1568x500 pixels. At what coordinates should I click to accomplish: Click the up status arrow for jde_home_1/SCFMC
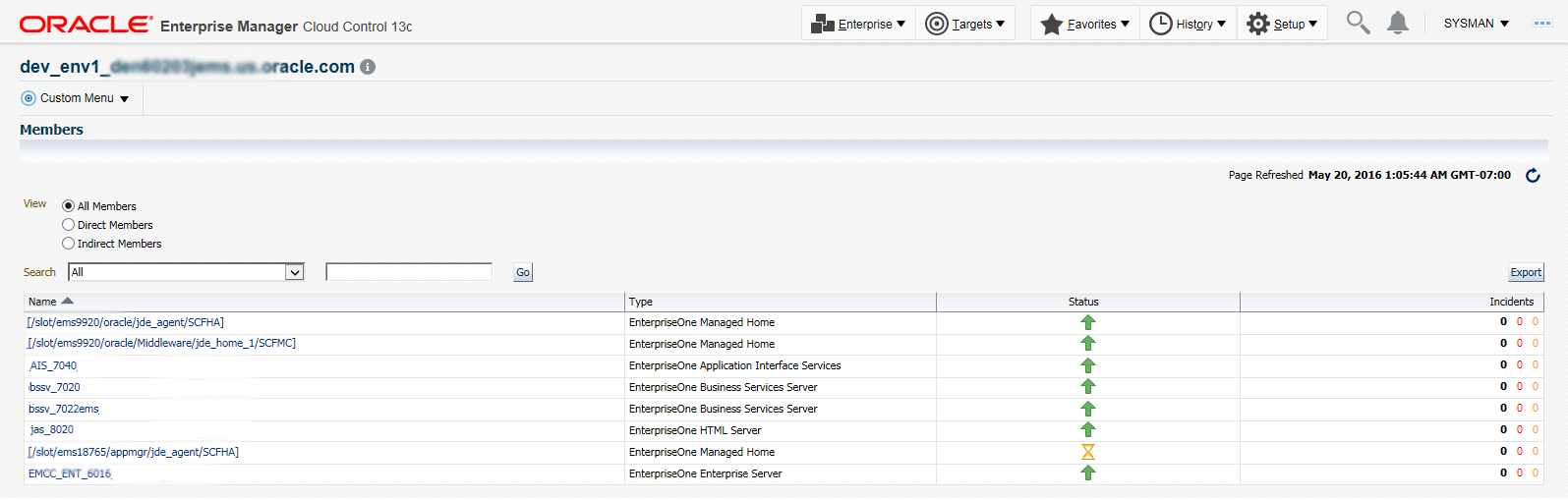[1088, 344]
